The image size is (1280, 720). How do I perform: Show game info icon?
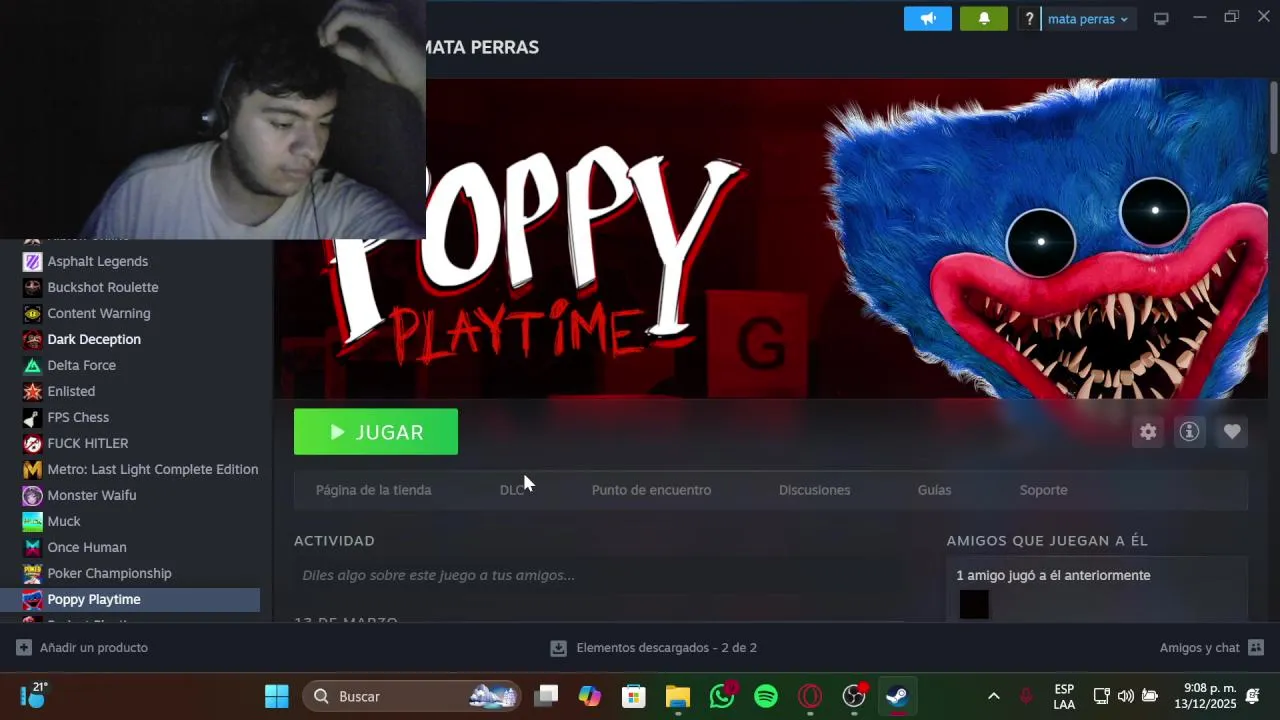[1189, 432]
